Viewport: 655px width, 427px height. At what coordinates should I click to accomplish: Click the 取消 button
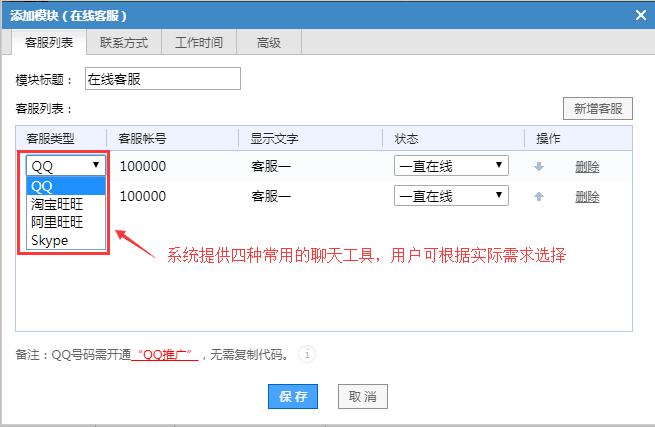point(363,396)
